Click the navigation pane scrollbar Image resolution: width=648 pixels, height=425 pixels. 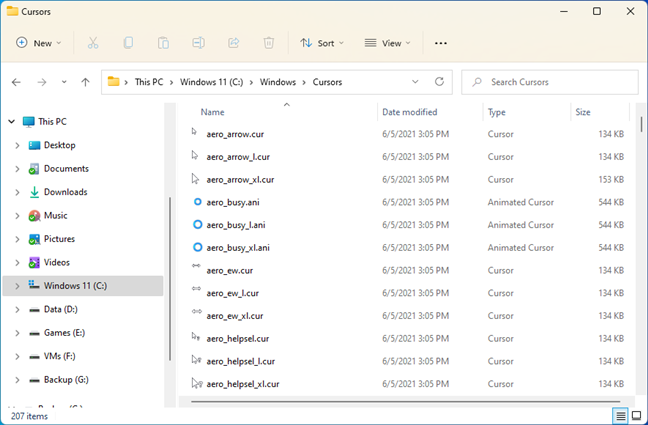tap(170, 279)
